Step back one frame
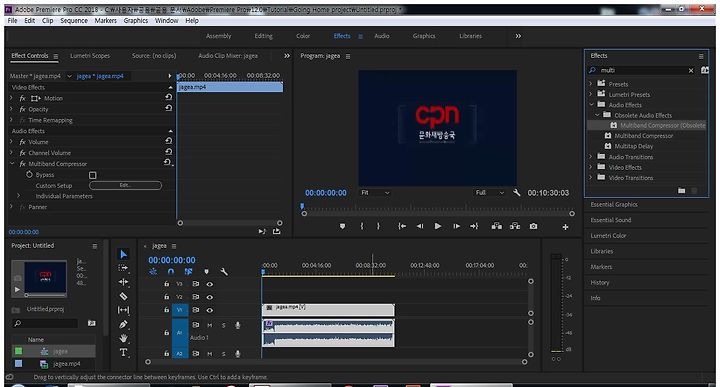This screenshot has height=387, width=720. [x=420, y=226]
